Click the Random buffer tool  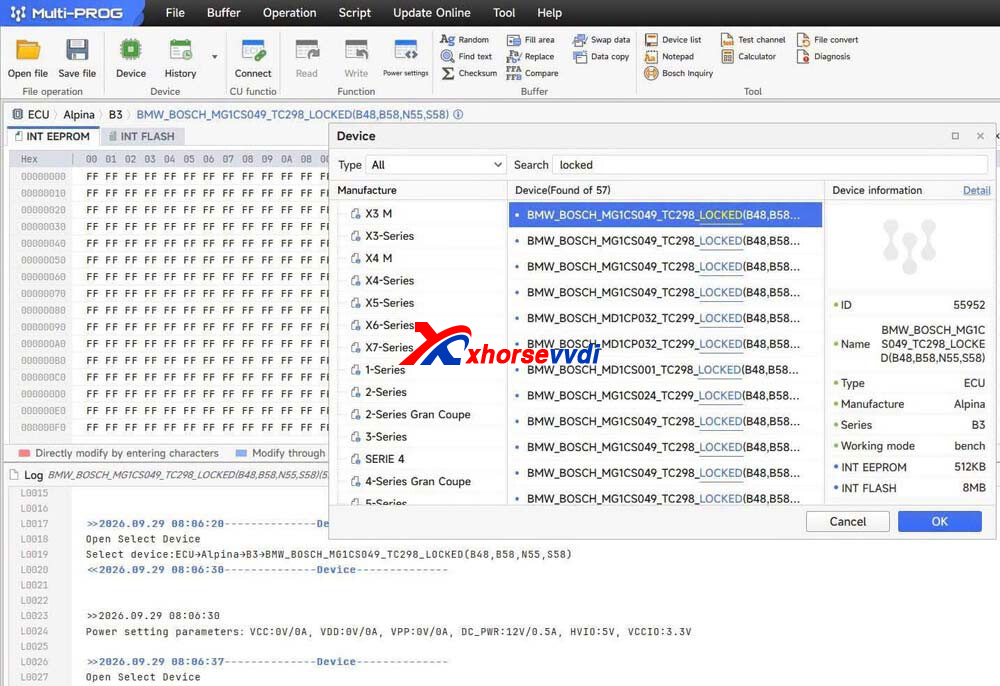click(x=465, y=40)
